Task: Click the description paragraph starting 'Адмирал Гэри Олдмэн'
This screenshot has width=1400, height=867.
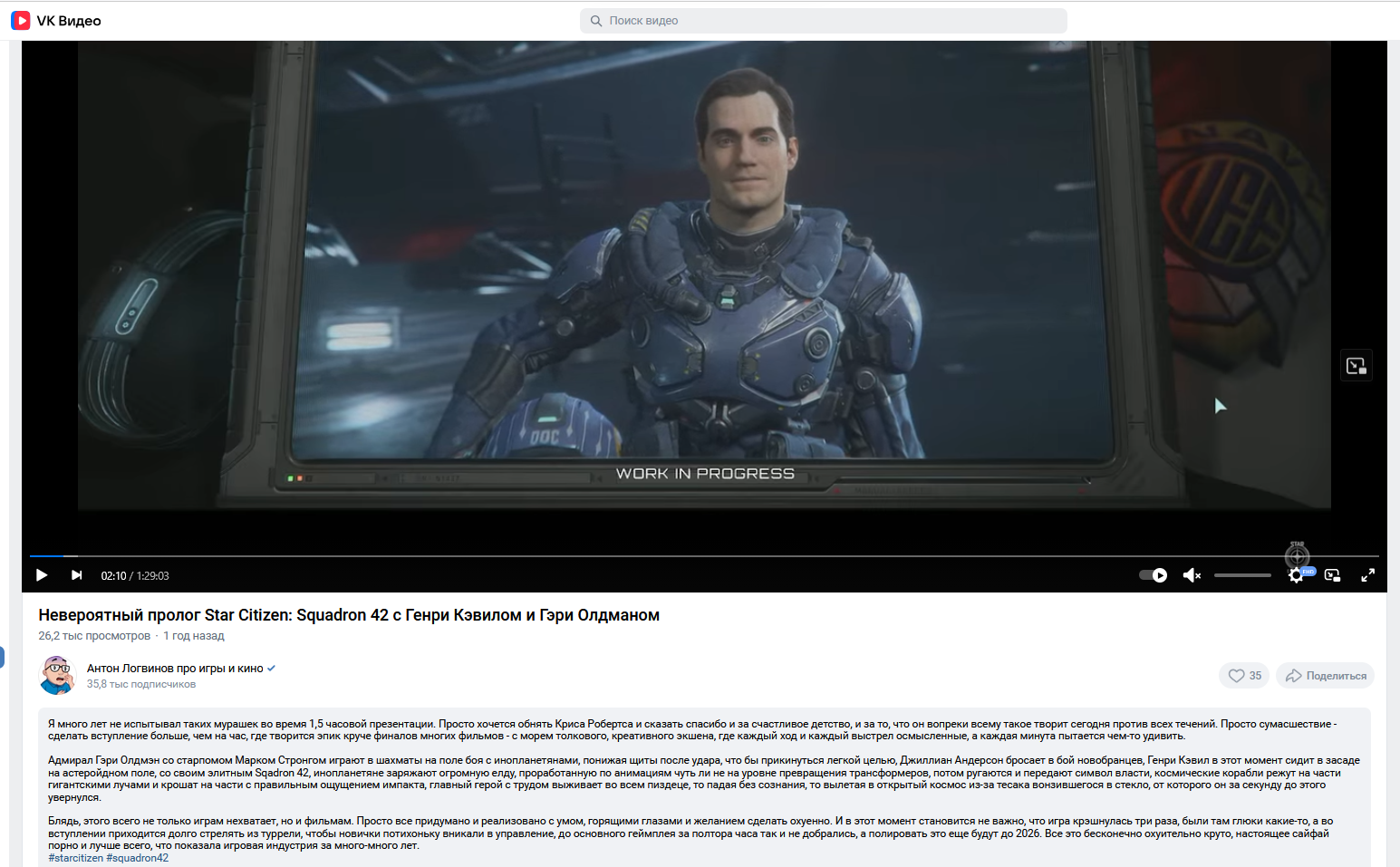Action: pos(704,779)
